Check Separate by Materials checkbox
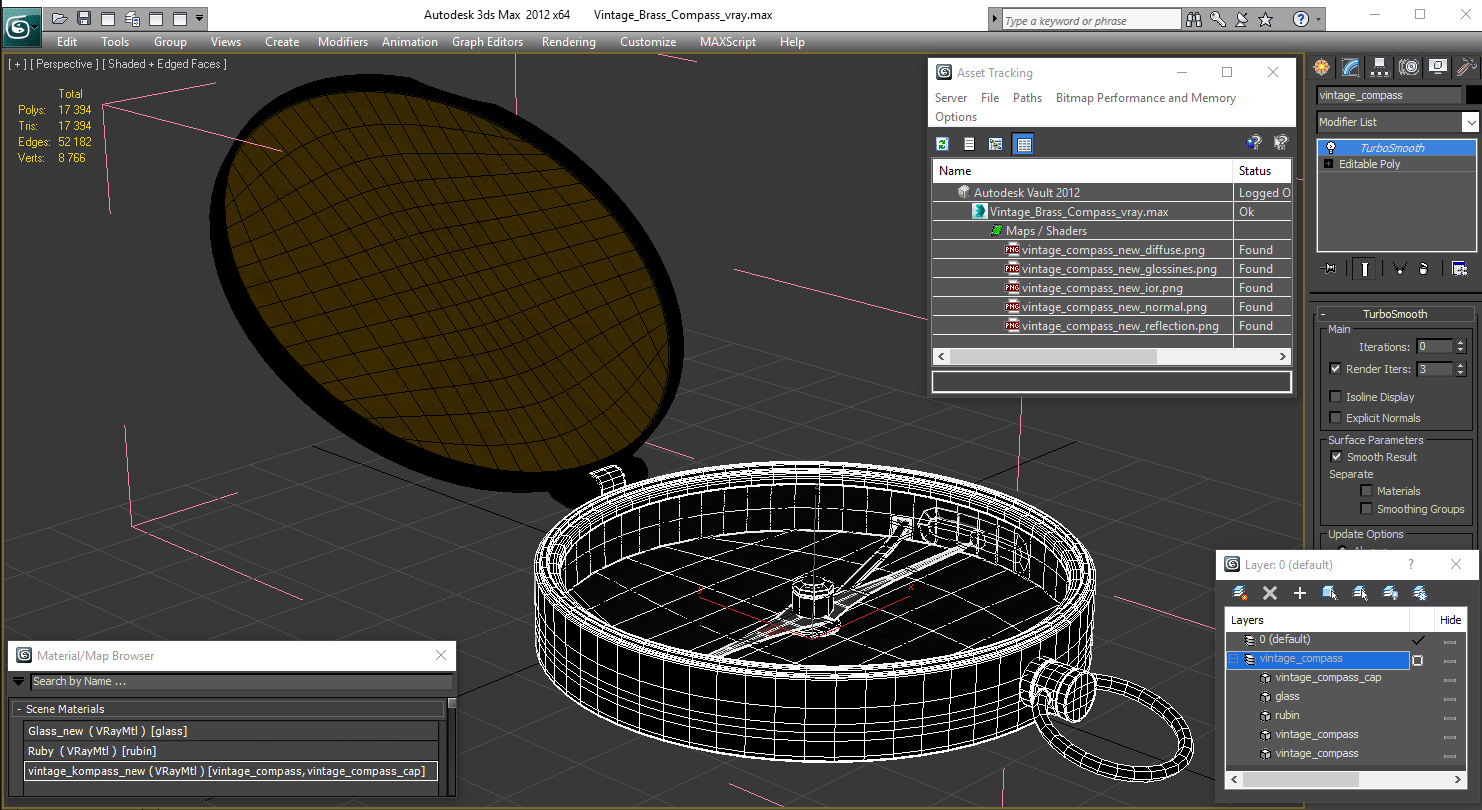Image resolution: width=1482 pixels, height=810 pixels. coord(1366,491)
